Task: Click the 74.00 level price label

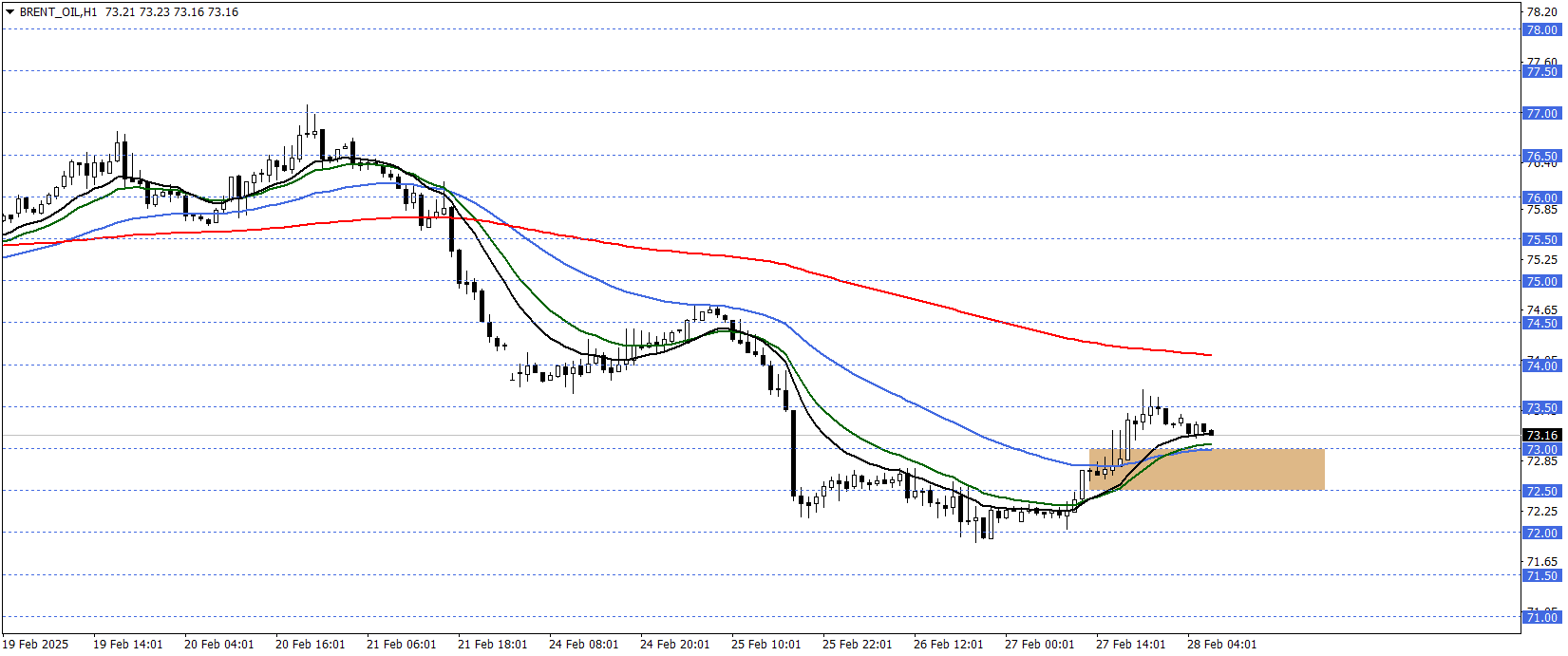Action: (1542, 365)
